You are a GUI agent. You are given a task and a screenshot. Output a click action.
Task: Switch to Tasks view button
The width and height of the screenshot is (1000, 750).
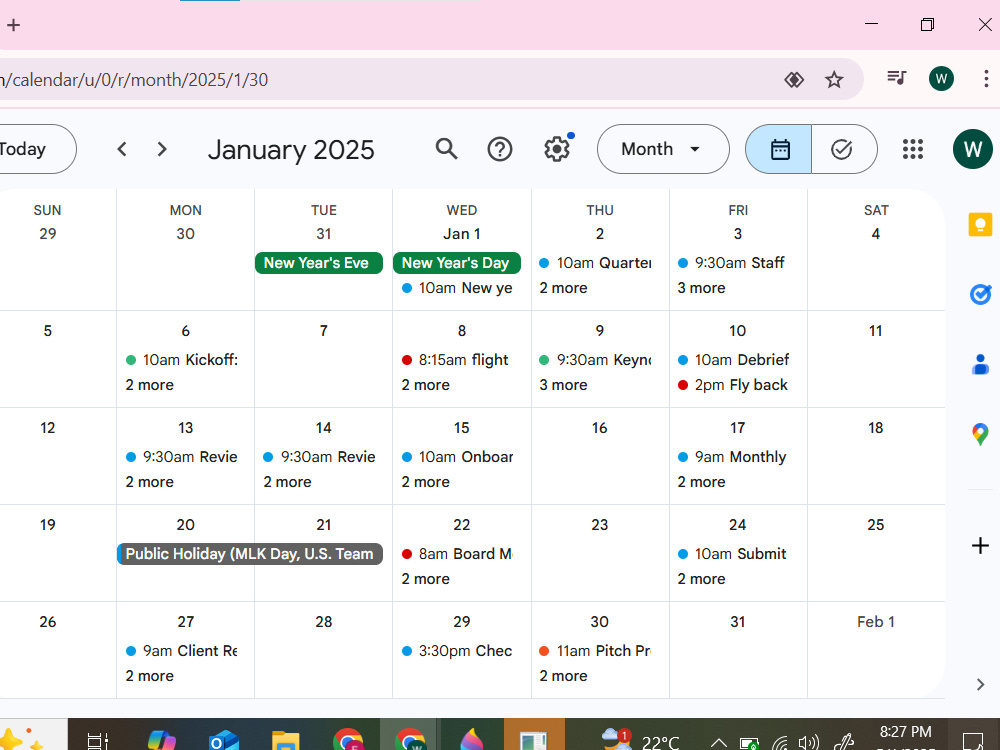pos(843,149)
